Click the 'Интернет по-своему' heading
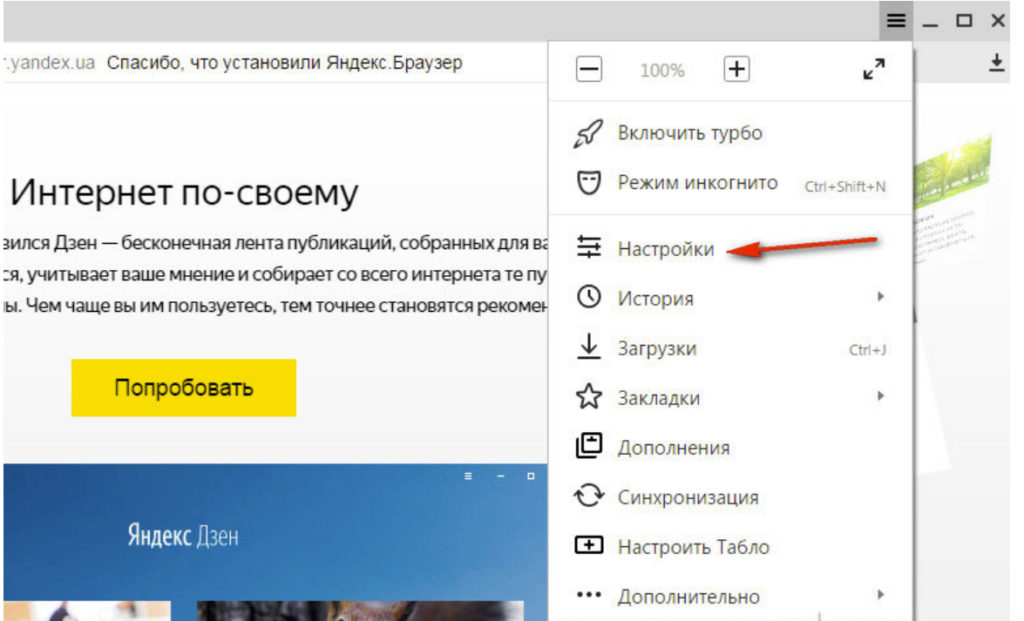 [184, 193]
